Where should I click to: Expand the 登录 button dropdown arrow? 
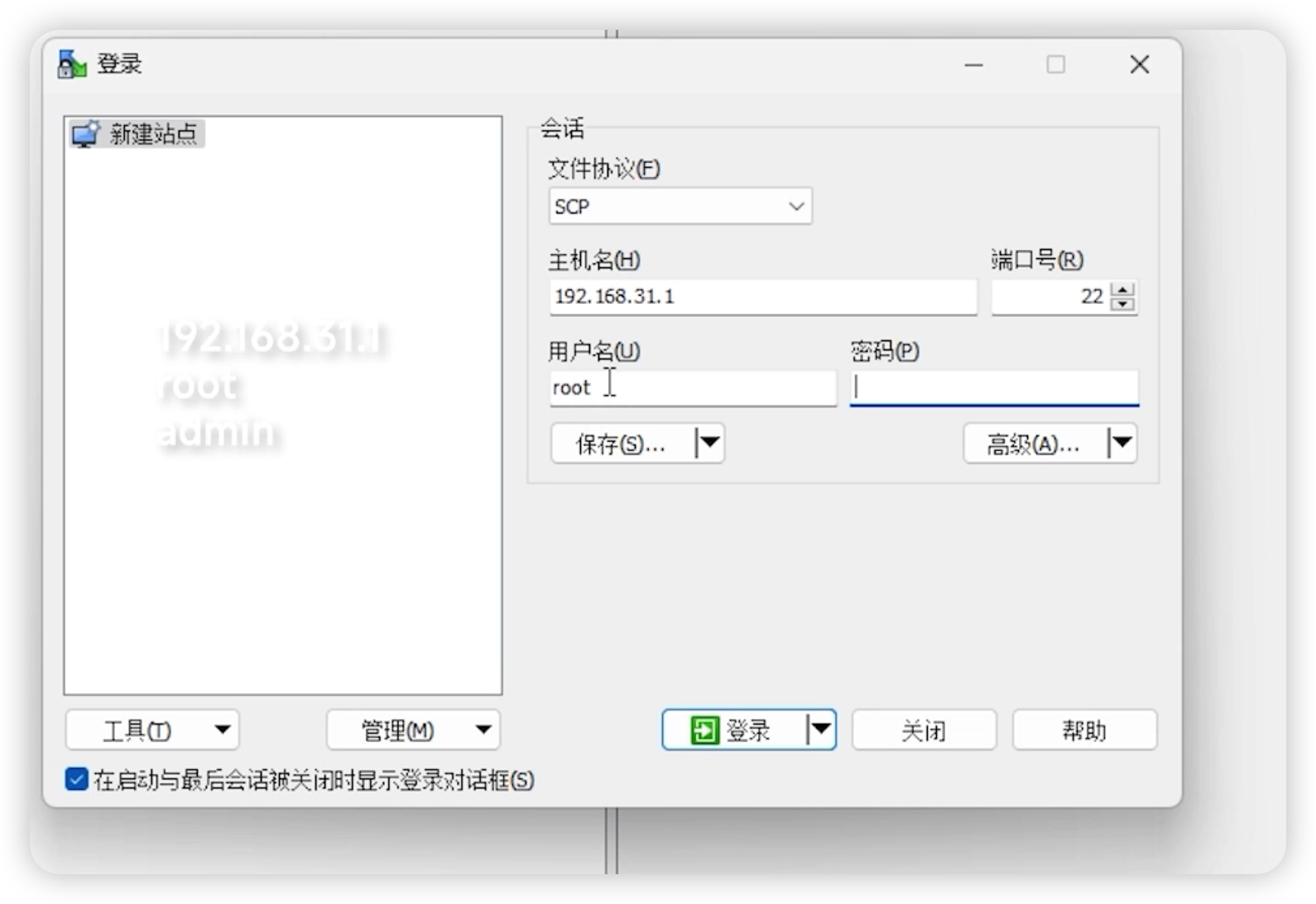pos(821,730)
